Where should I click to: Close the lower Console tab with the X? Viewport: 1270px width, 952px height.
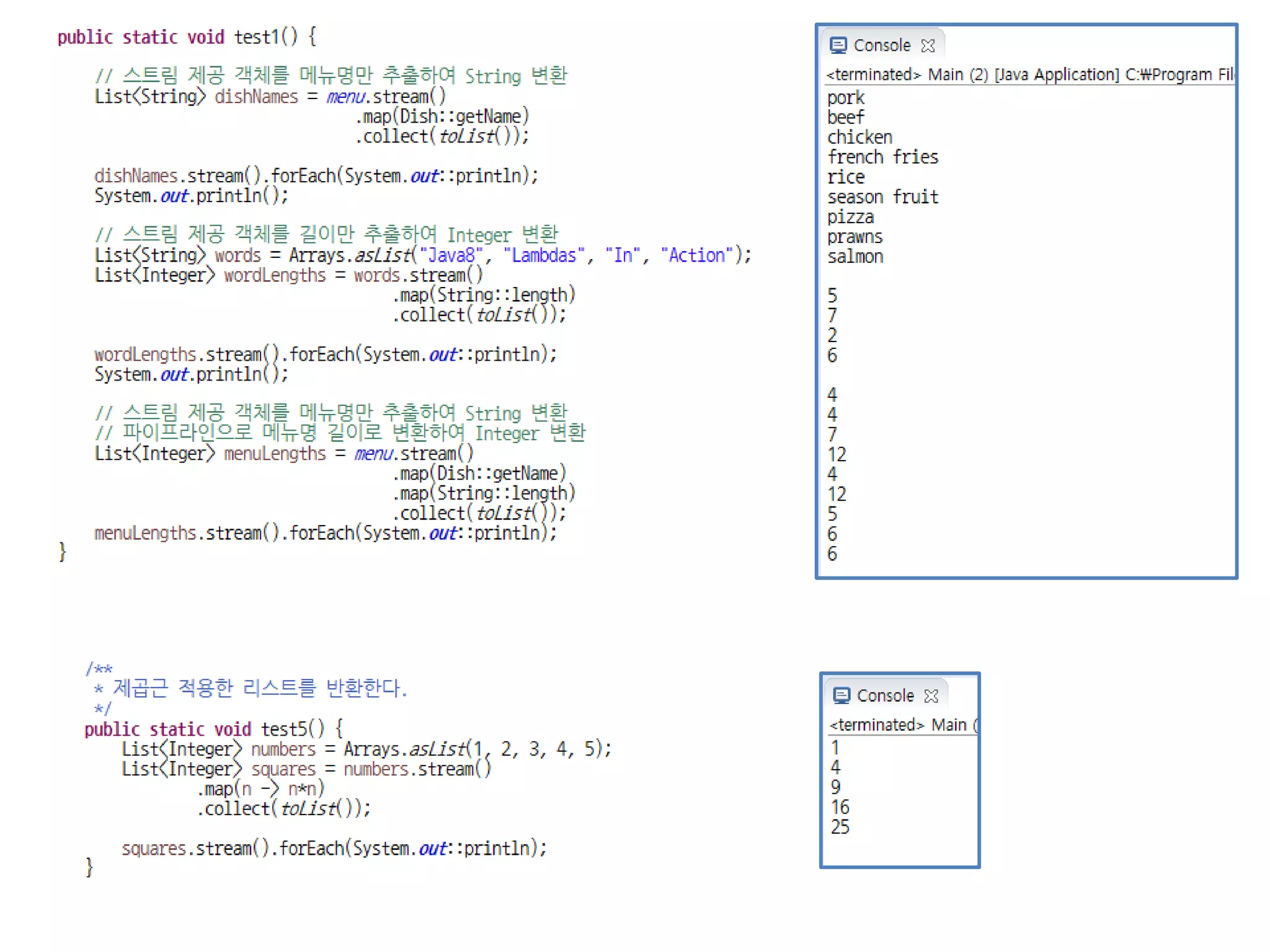[x=931, y=696]
